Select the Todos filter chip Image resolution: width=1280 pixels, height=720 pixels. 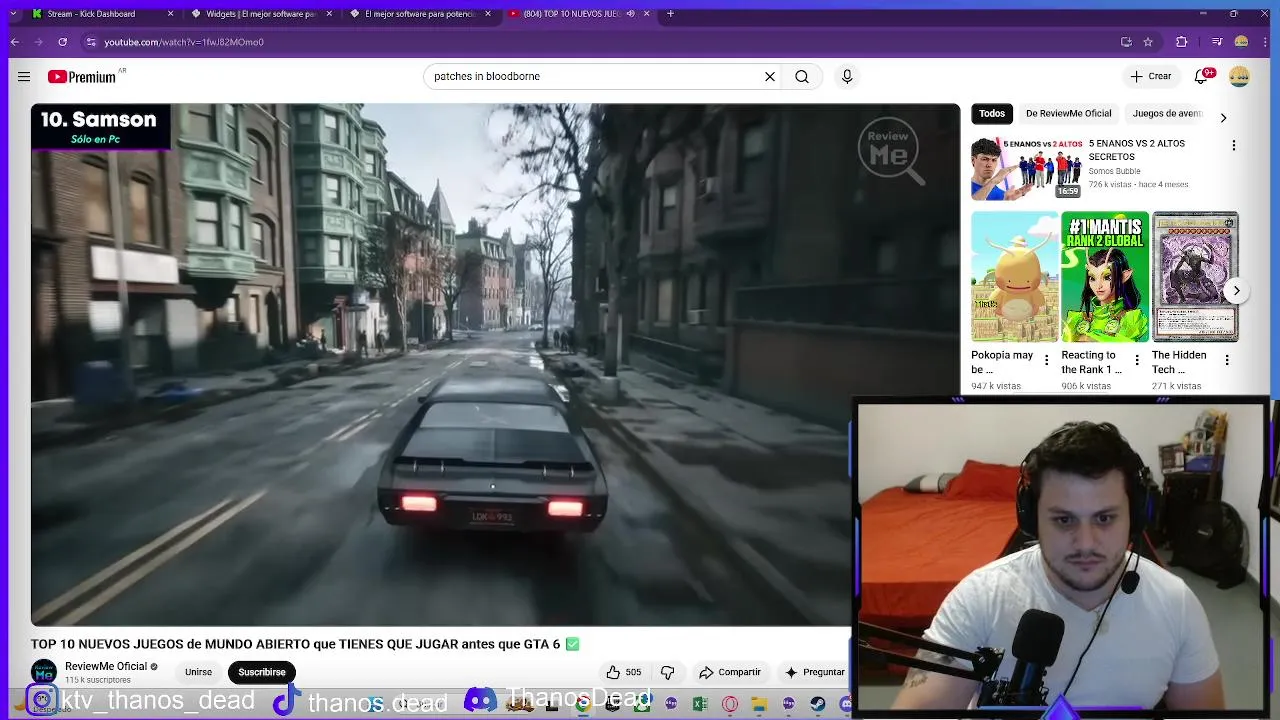[x=992, y=114]
